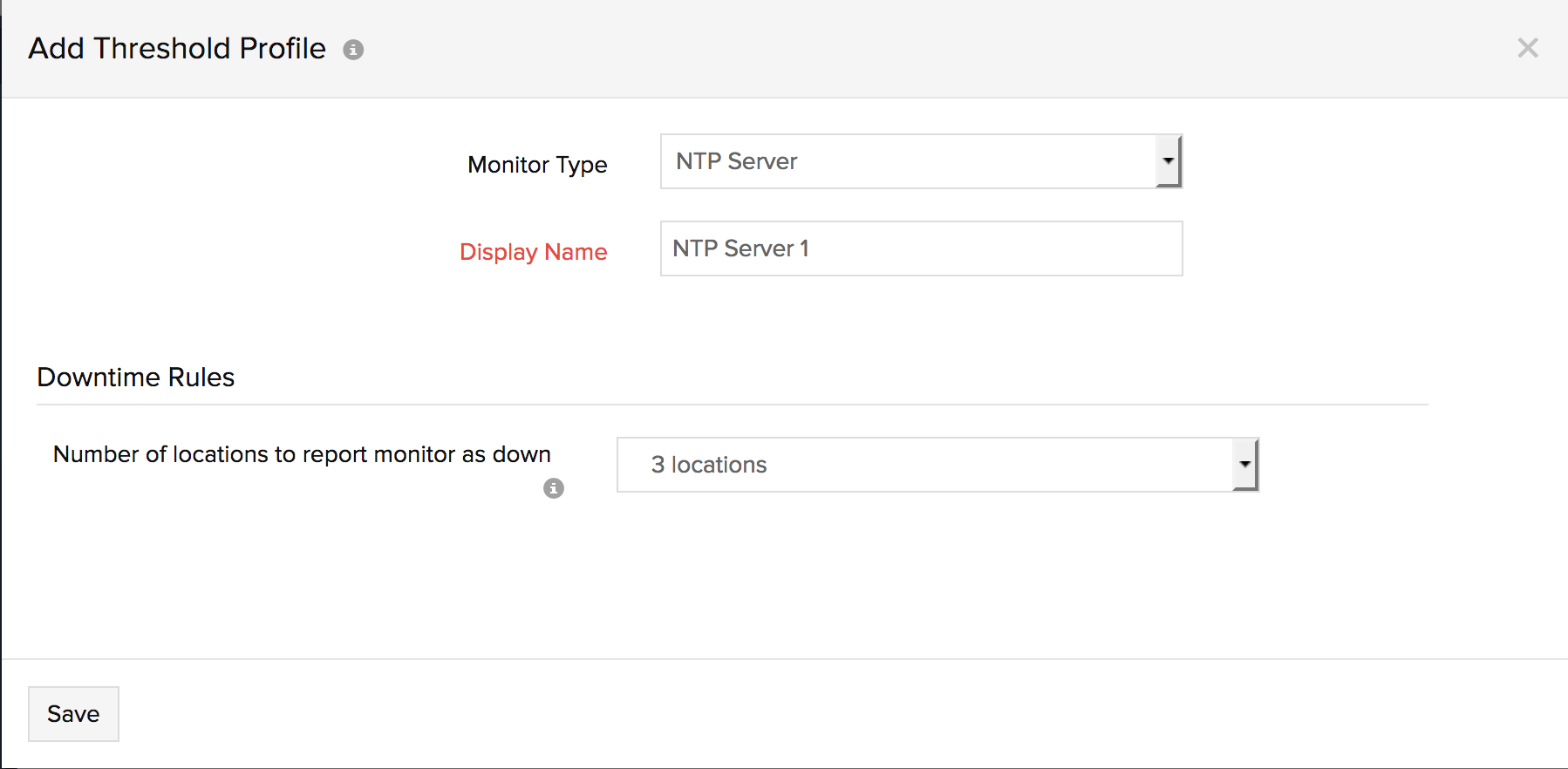Click the empty footer area right of Save
The width and height of the screenshot is (1568, 769).
coord(785,714)
